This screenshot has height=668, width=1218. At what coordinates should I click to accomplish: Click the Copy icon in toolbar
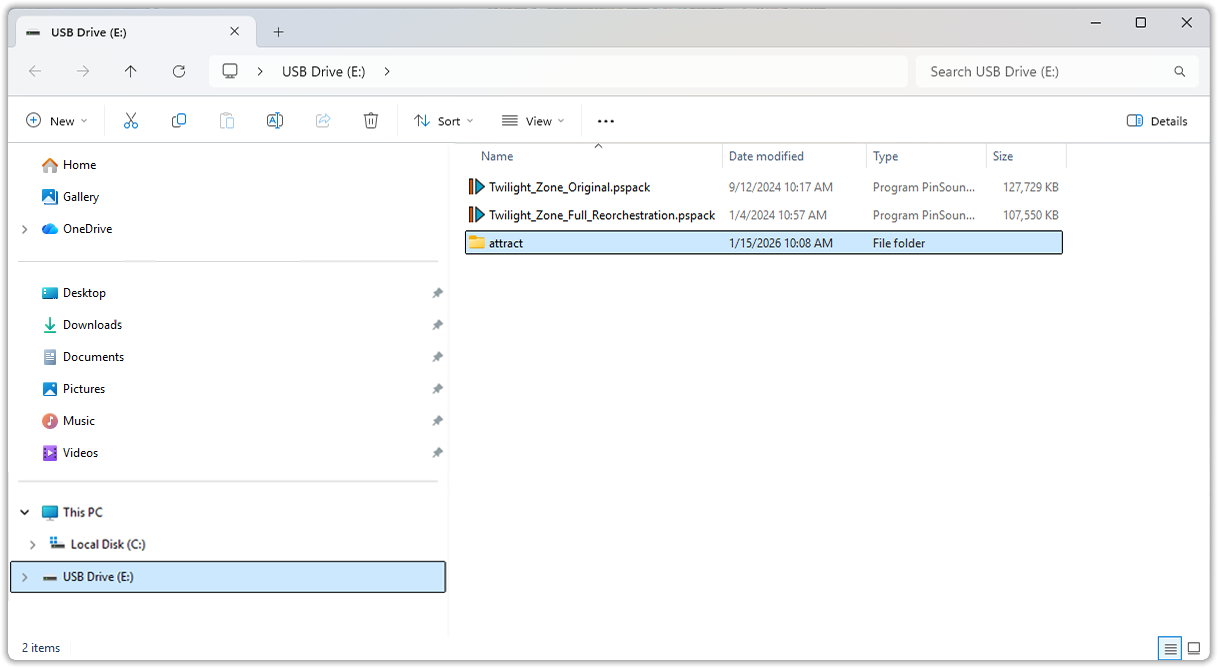pos(179,121)
